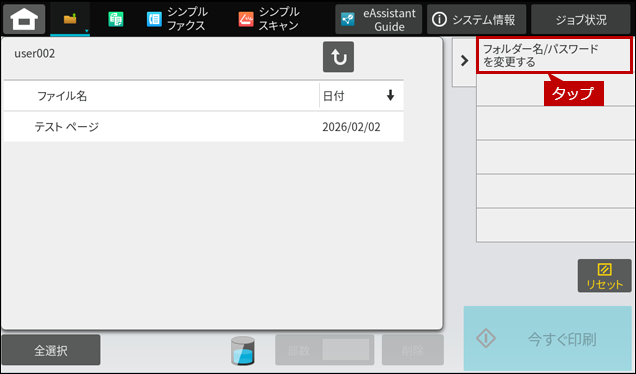Tap フォルダー名/パスワードを変更する
This screenshot has width=636, height=374.
[554, 55]
